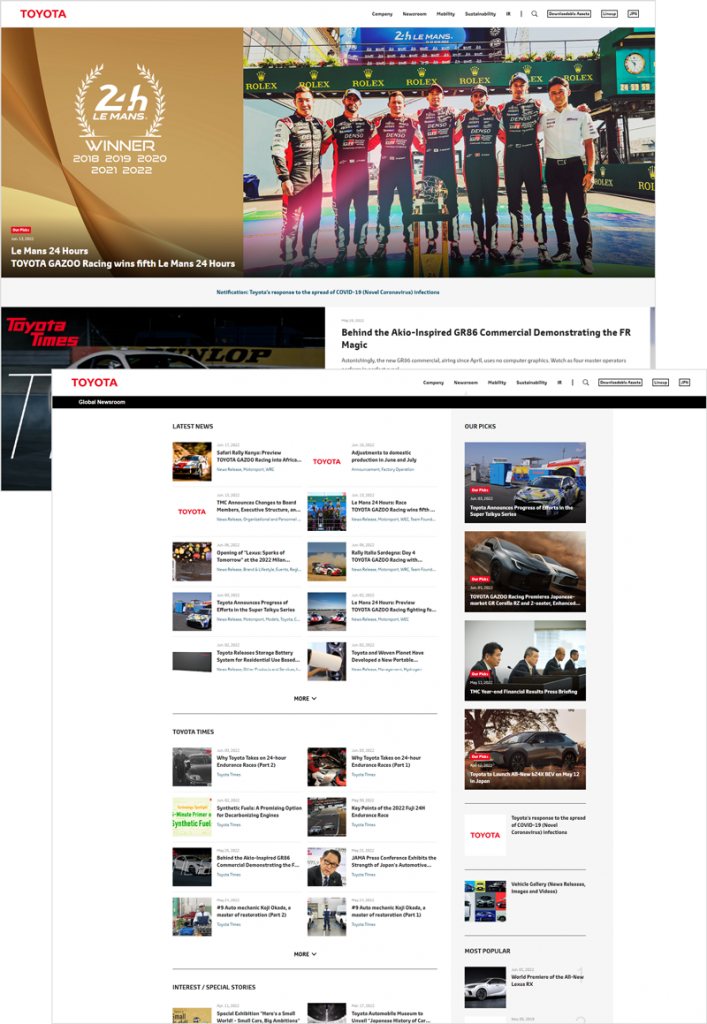Switch to JPN in the Newsroom header
The height and width of the screenshot is (1024, 707).
click(685, 383)
